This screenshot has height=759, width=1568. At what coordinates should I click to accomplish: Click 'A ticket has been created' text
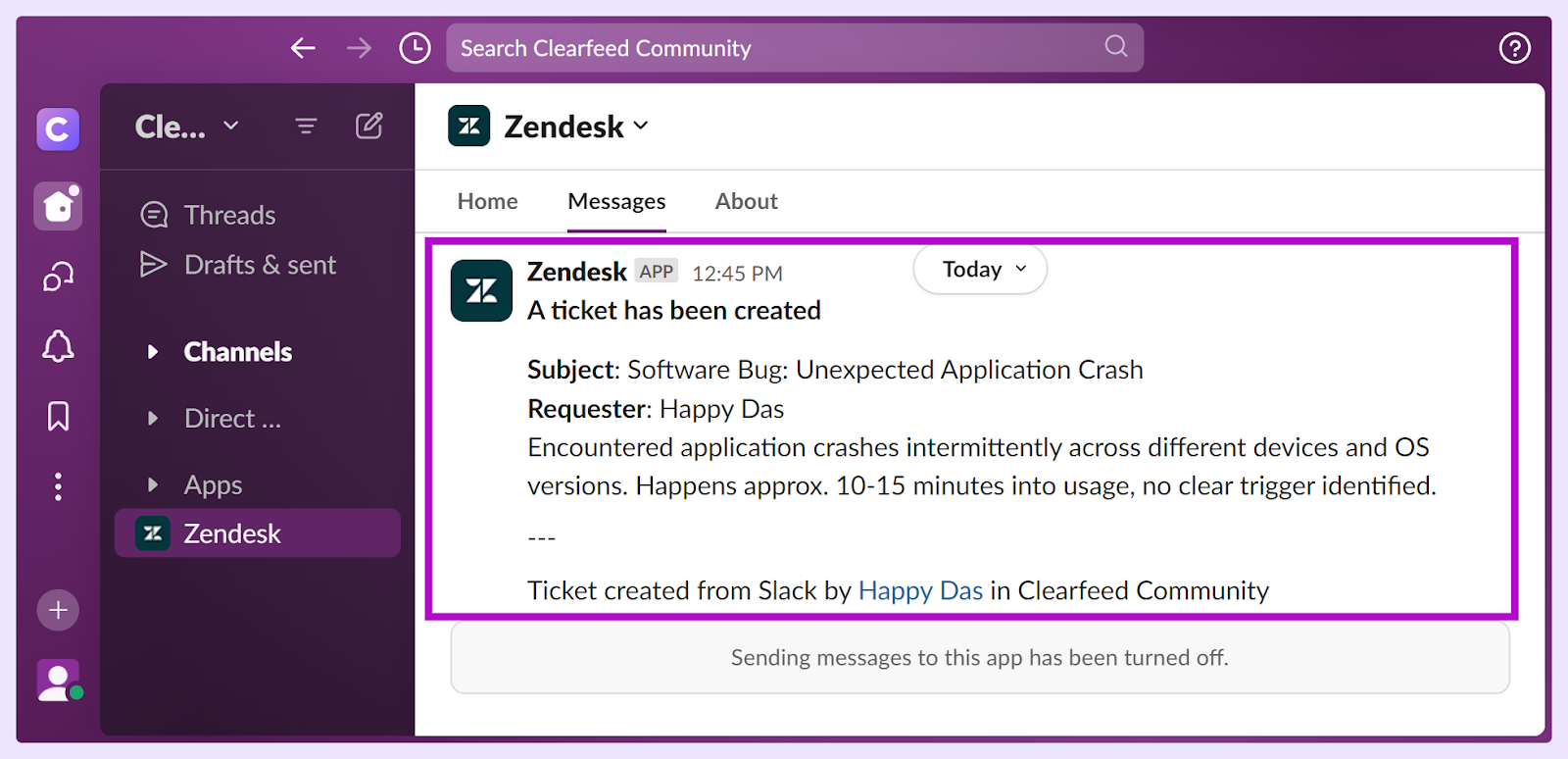tap(674, 310)
